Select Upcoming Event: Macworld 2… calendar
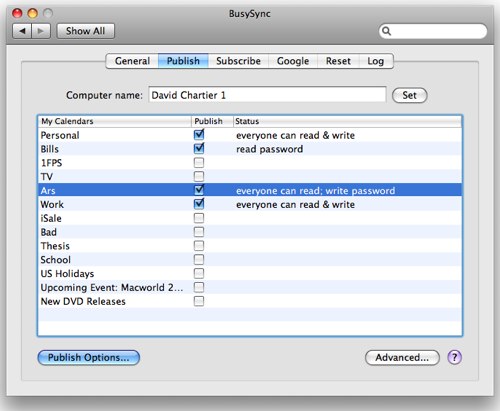This screenshot has height=411, width=500. [x=112, y=287]
